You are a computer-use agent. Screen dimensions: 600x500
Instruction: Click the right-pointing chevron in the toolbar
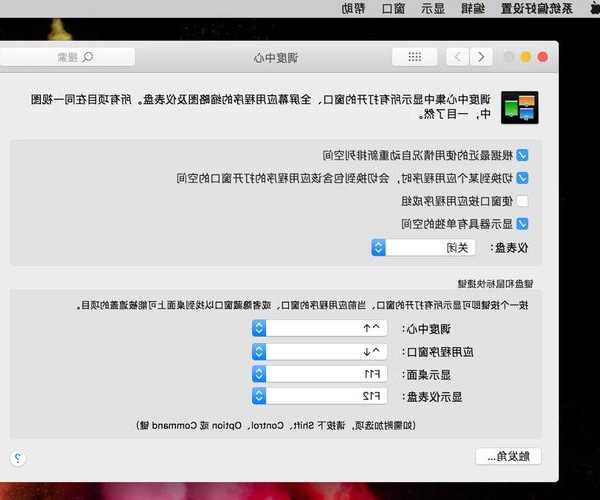click(x=479, y=57)
